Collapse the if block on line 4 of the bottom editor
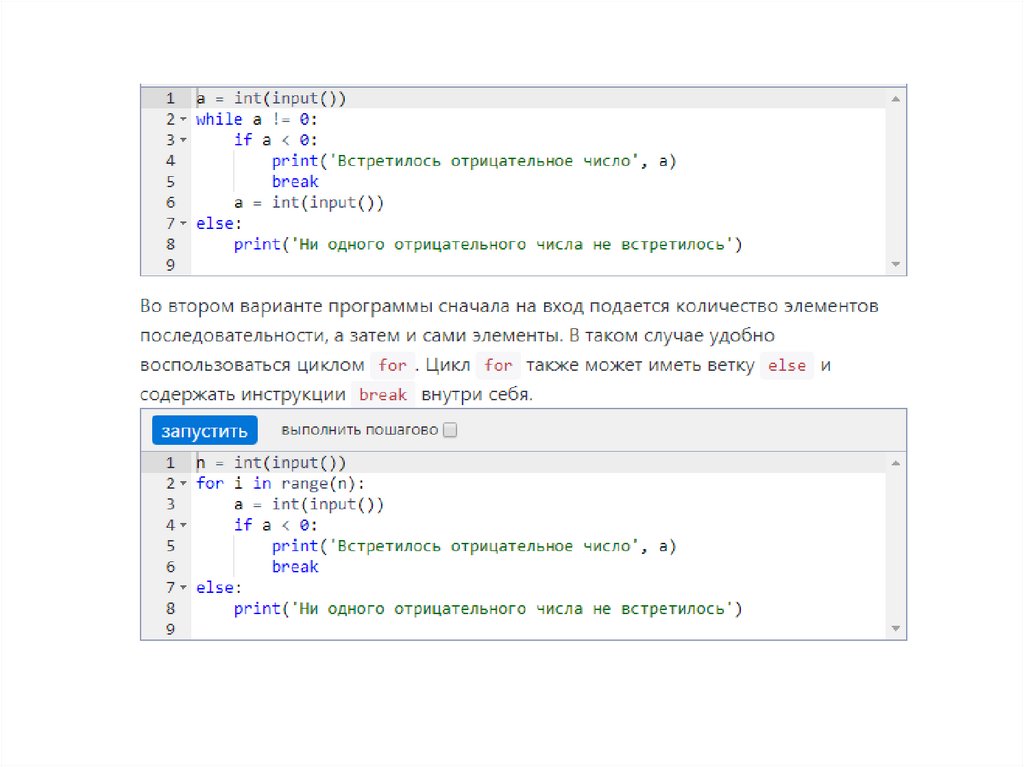This screenshot has width=1024, height=767. point(184,526)
